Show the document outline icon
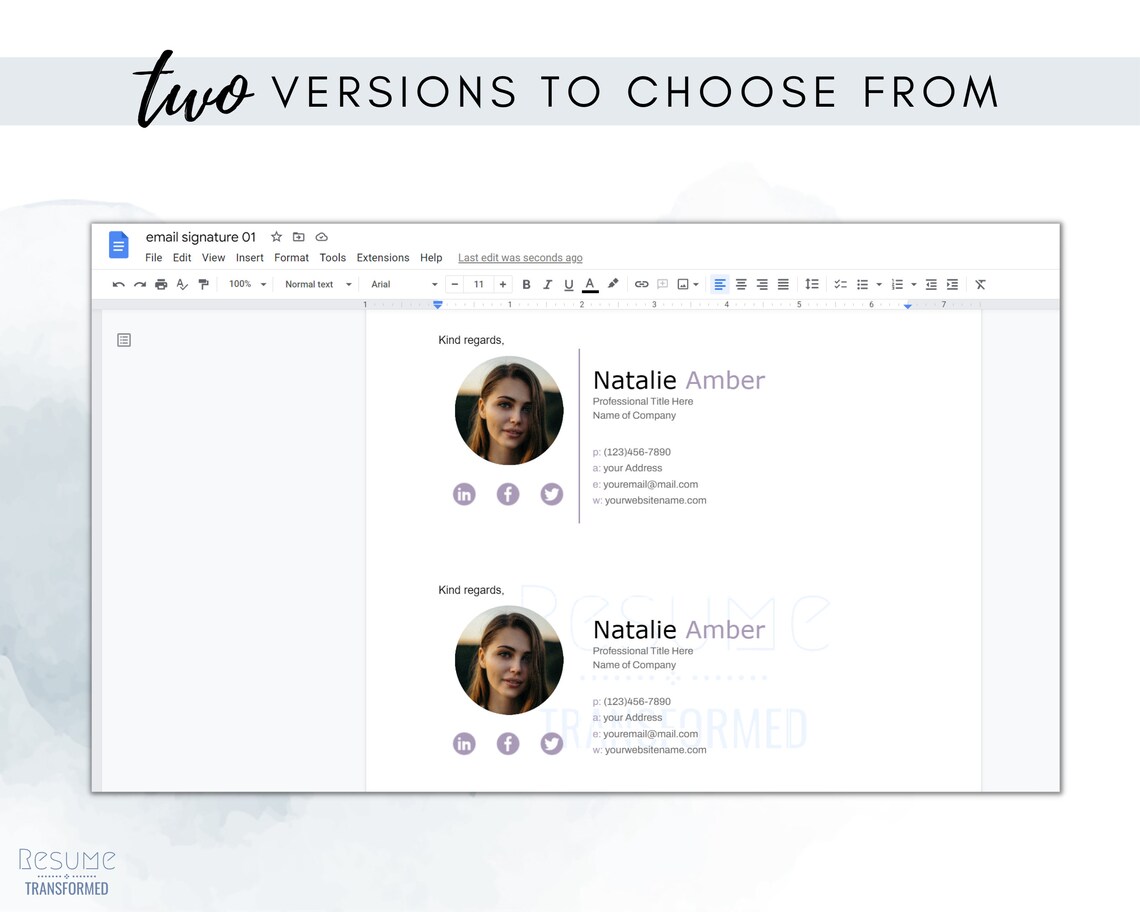This screenshot has width=1140, height=912. pos(124,339)
